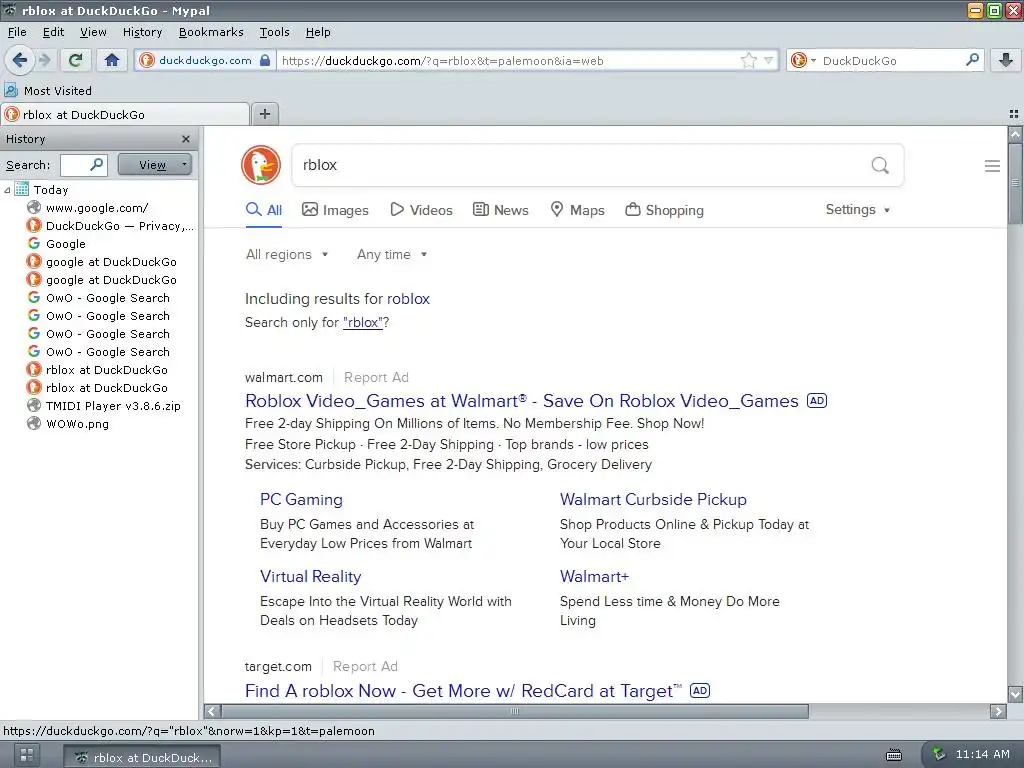Screen dimensions: 1024x768
Task: Click the padlock site identity icon
Action: click(264, 61)
